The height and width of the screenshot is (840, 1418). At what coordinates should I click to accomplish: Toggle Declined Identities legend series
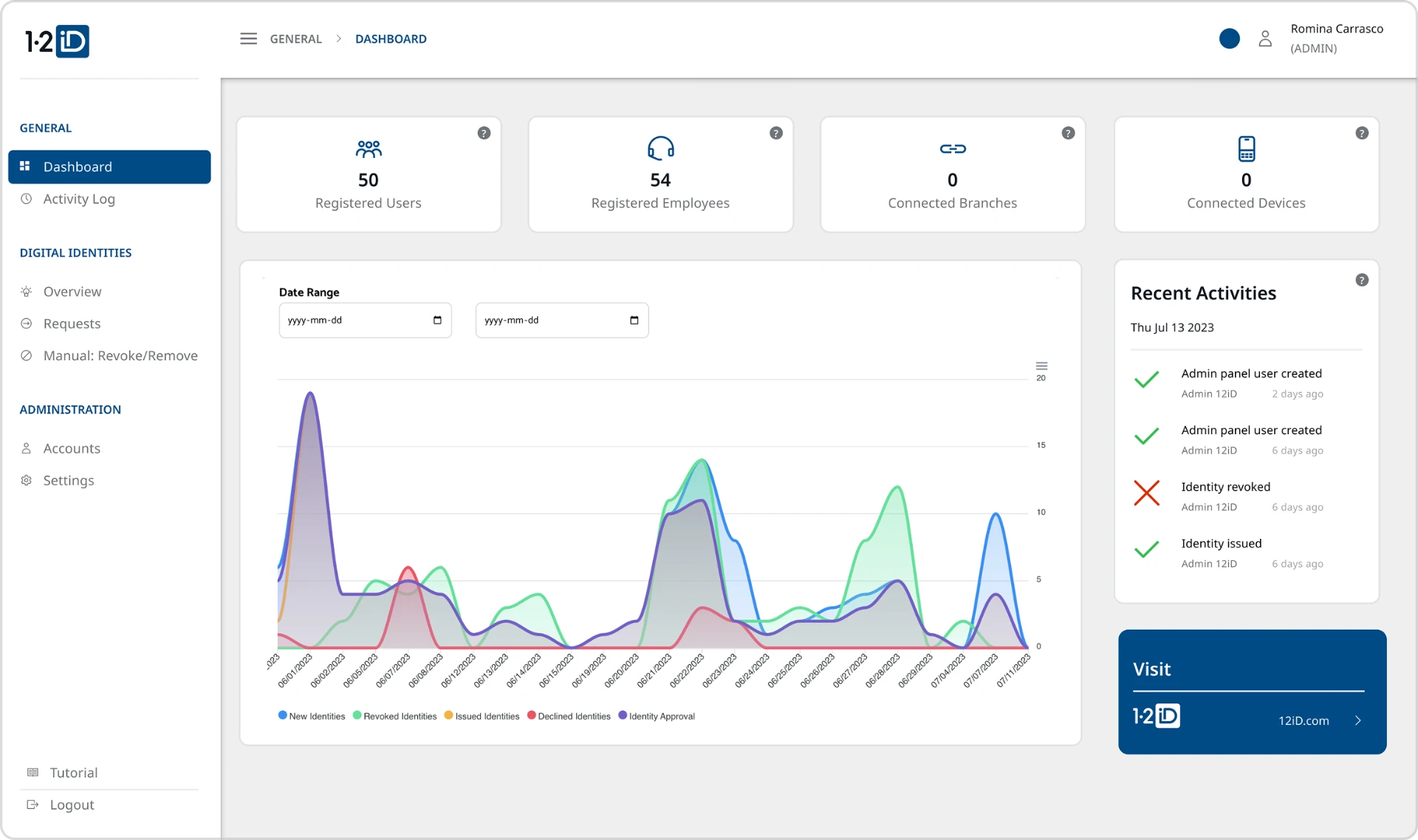[569, 716]
